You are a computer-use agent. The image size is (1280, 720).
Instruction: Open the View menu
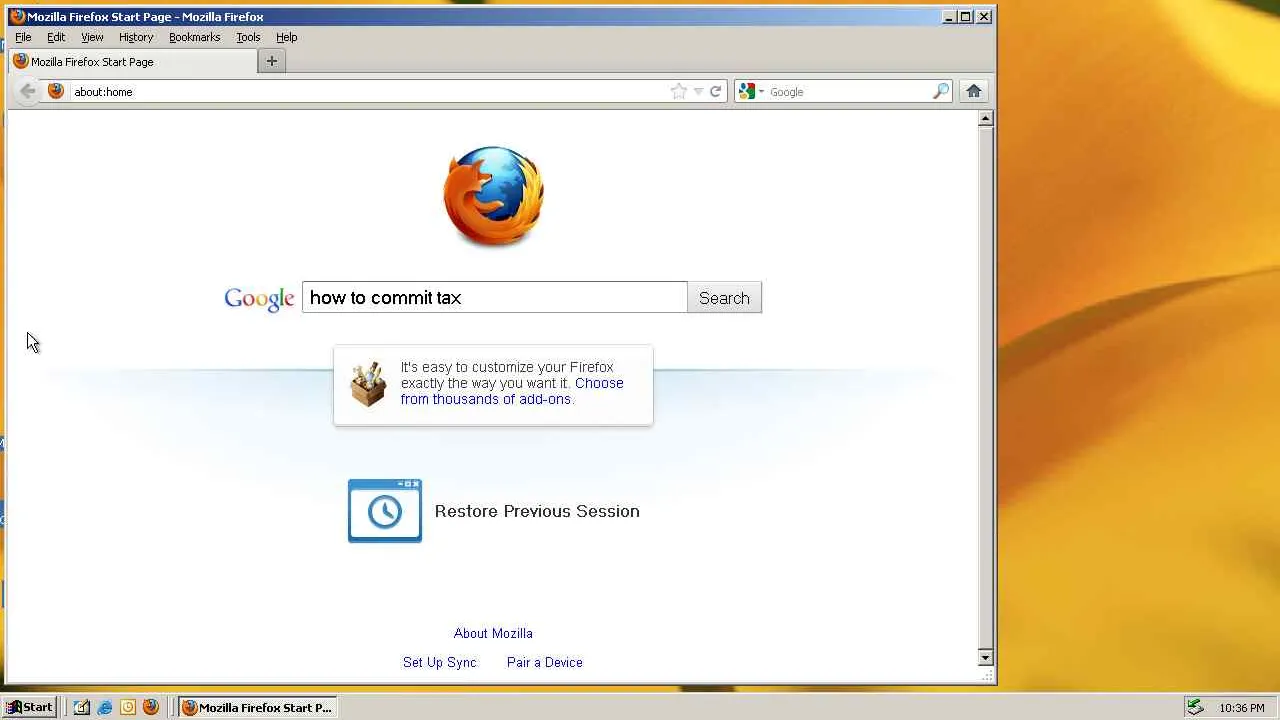(92, 37)
